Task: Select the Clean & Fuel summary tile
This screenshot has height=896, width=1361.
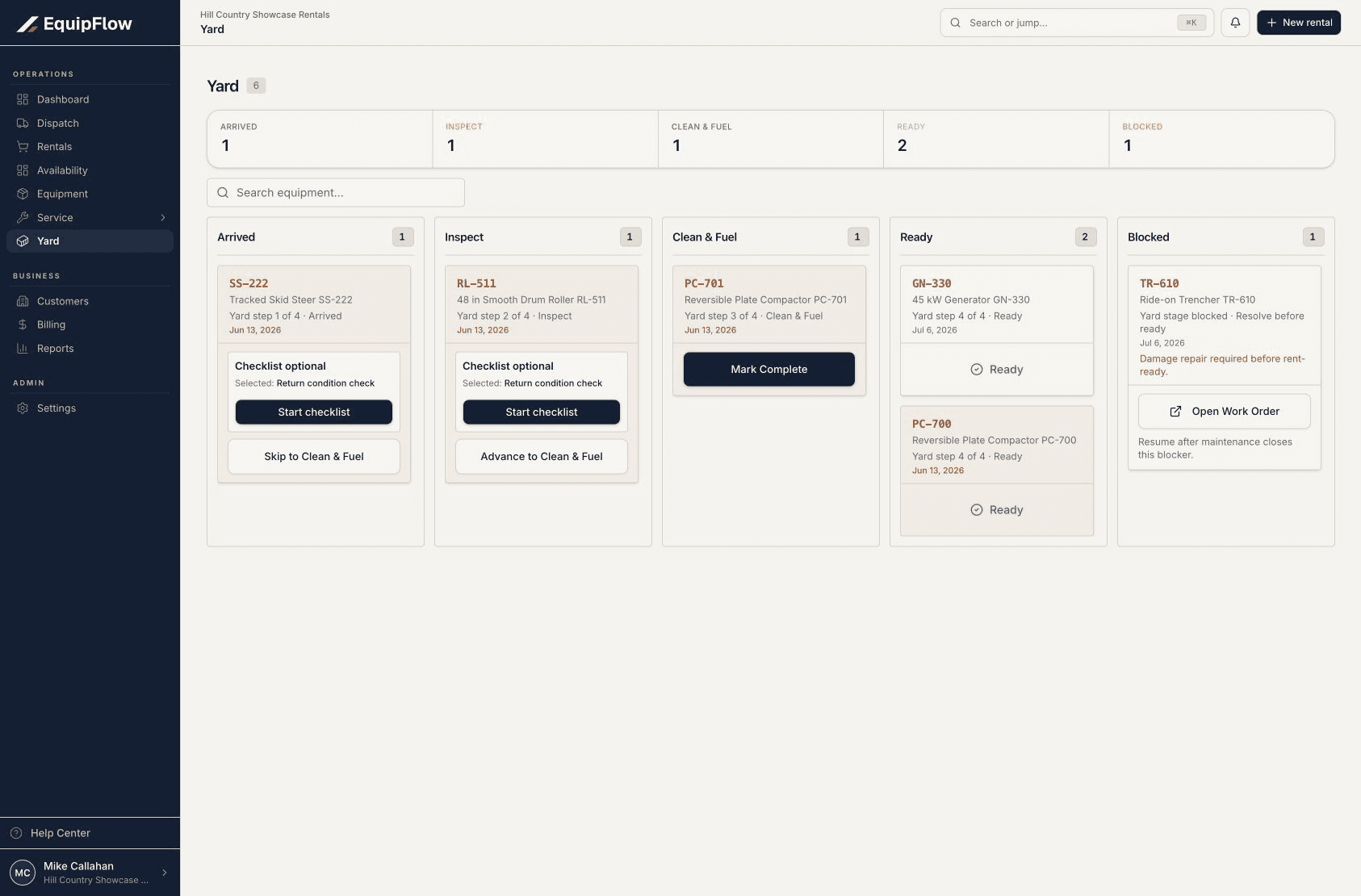Action: pyautogui.click(x=771, y=139)
